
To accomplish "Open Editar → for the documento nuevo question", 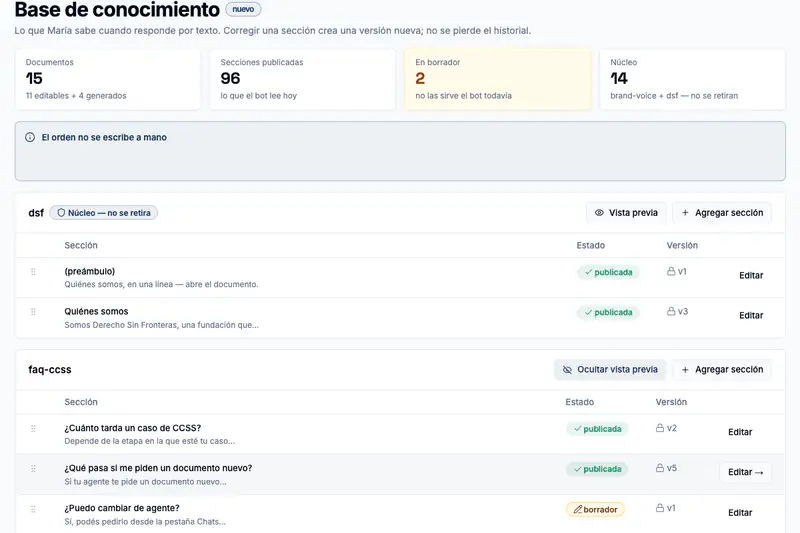I will [745, 472].
